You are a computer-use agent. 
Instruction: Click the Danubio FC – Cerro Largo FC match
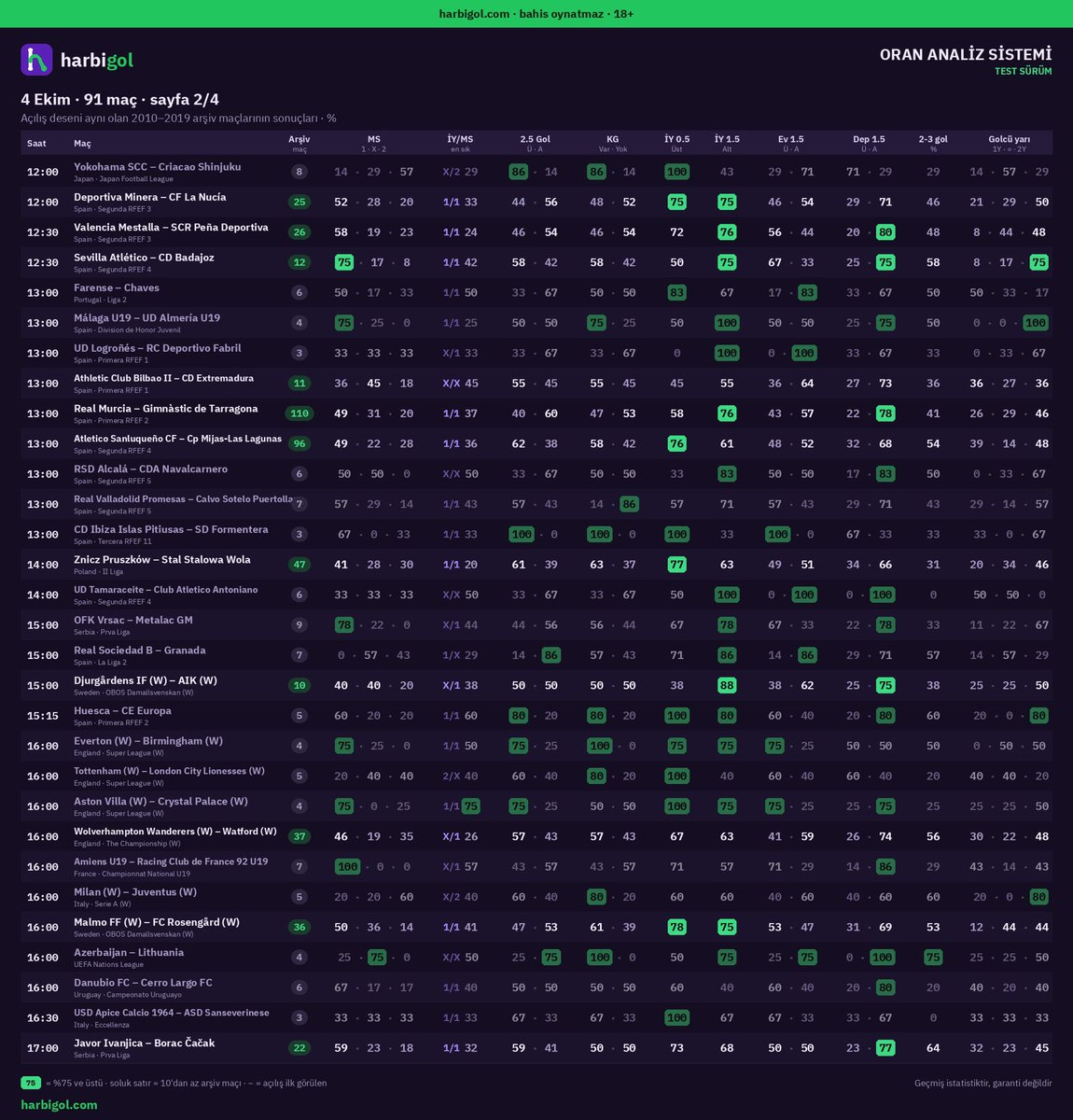coord(143,982)
